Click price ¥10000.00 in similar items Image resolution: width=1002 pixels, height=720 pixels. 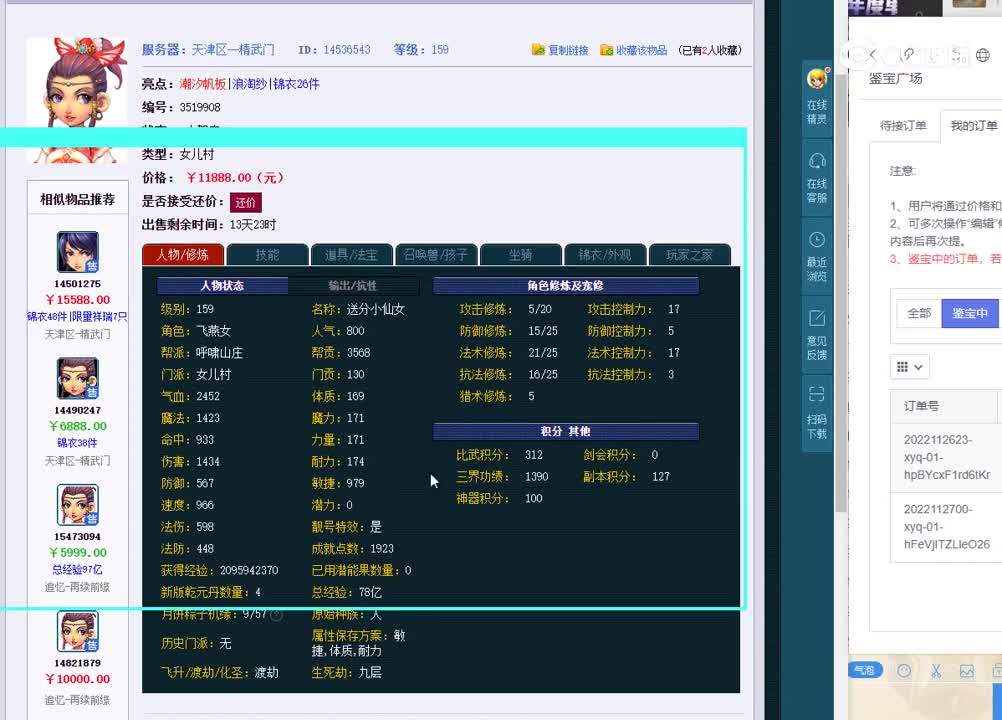[x=77, y=679]
